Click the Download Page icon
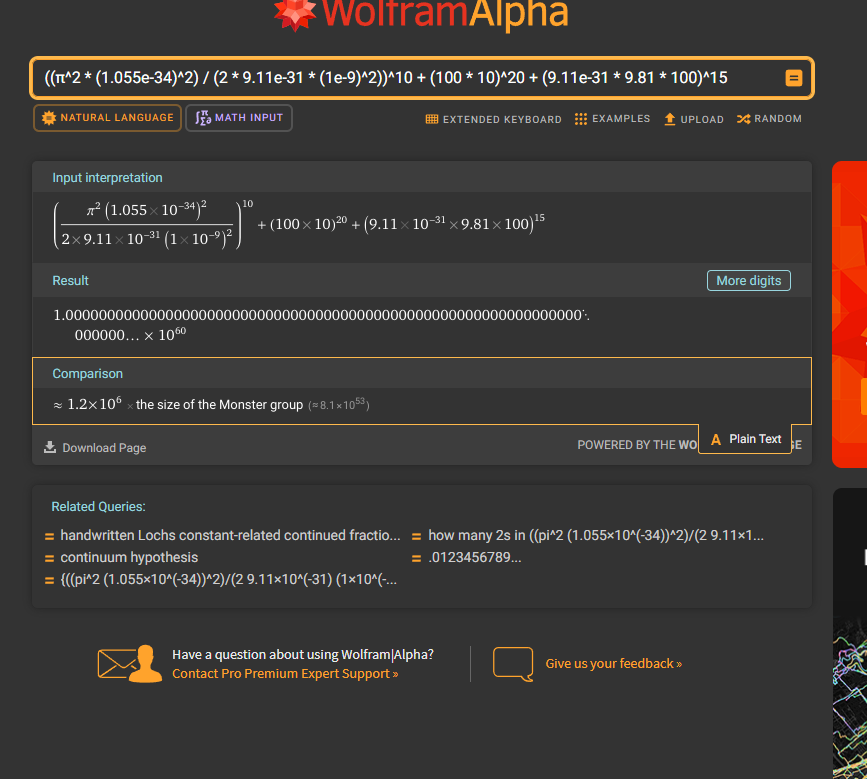 point(50,447)
